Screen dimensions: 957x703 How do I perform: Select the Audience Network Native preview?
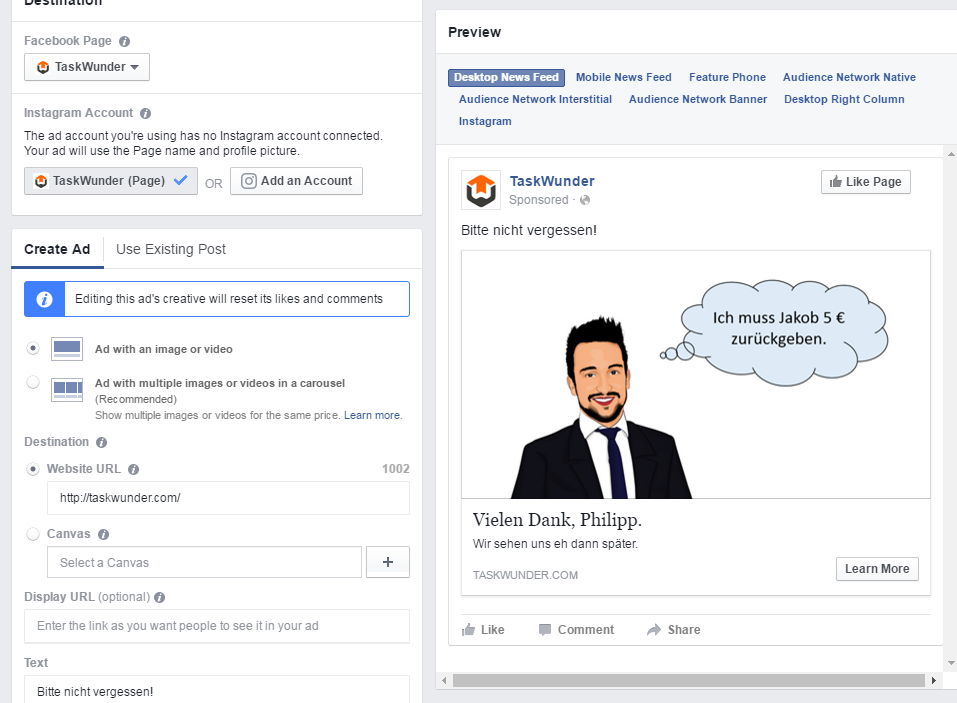[x=849, y=78]
